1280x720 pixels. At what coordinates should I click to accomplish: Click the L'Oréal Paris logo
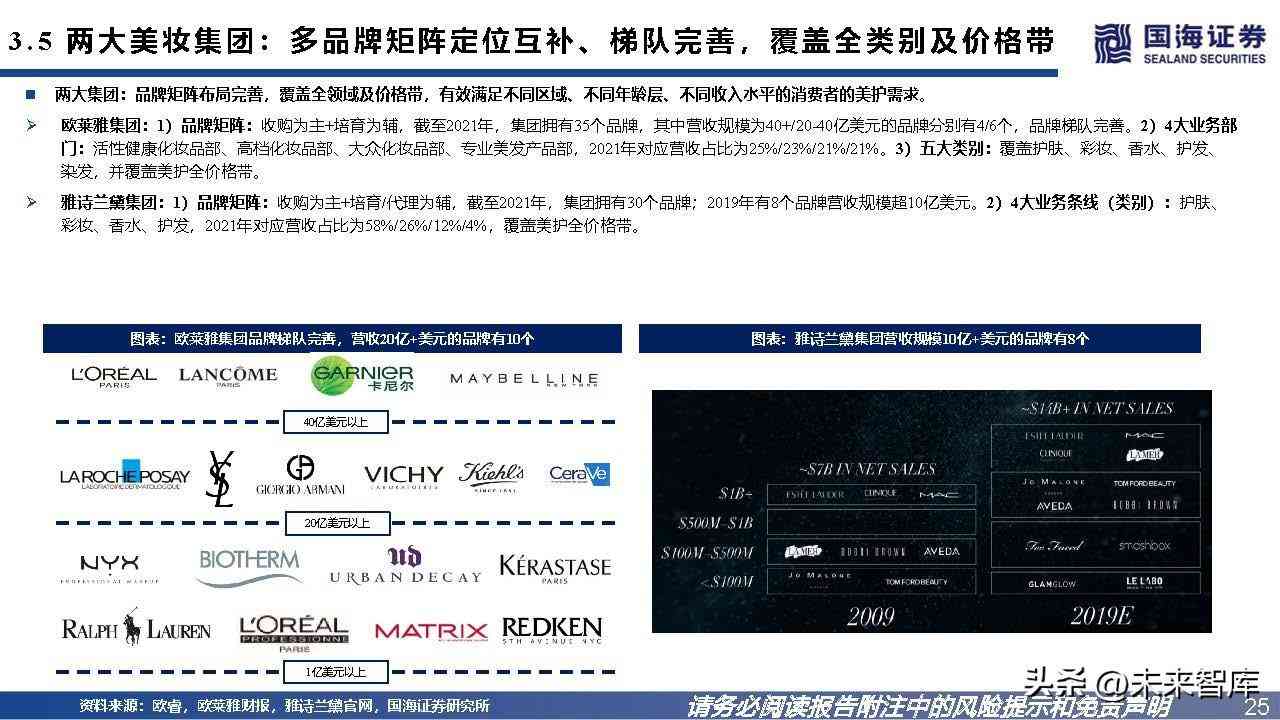[x=113, y=377]
